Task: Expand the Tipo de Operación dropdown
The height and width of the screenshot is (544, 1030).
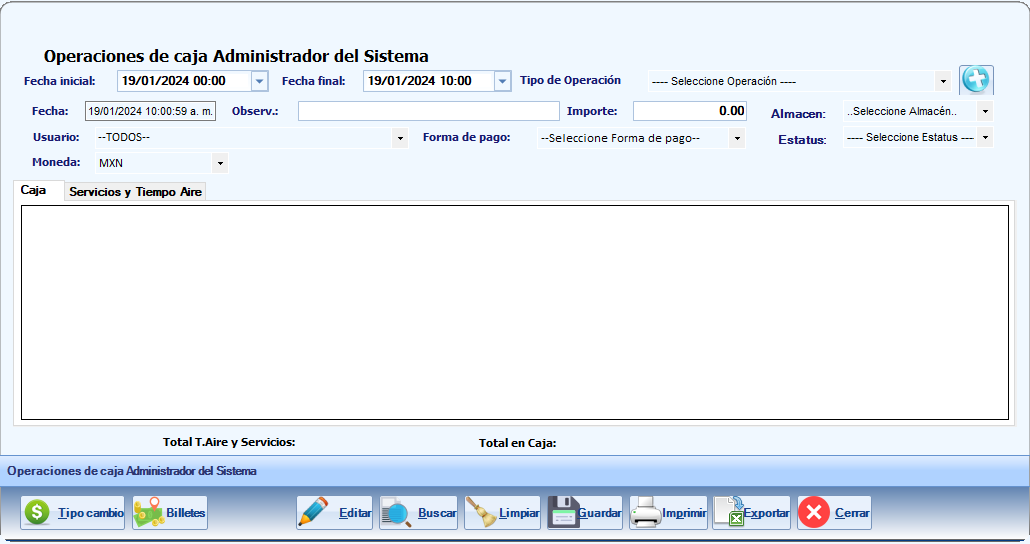Action: pyautogui.click(x=943, y=81)
